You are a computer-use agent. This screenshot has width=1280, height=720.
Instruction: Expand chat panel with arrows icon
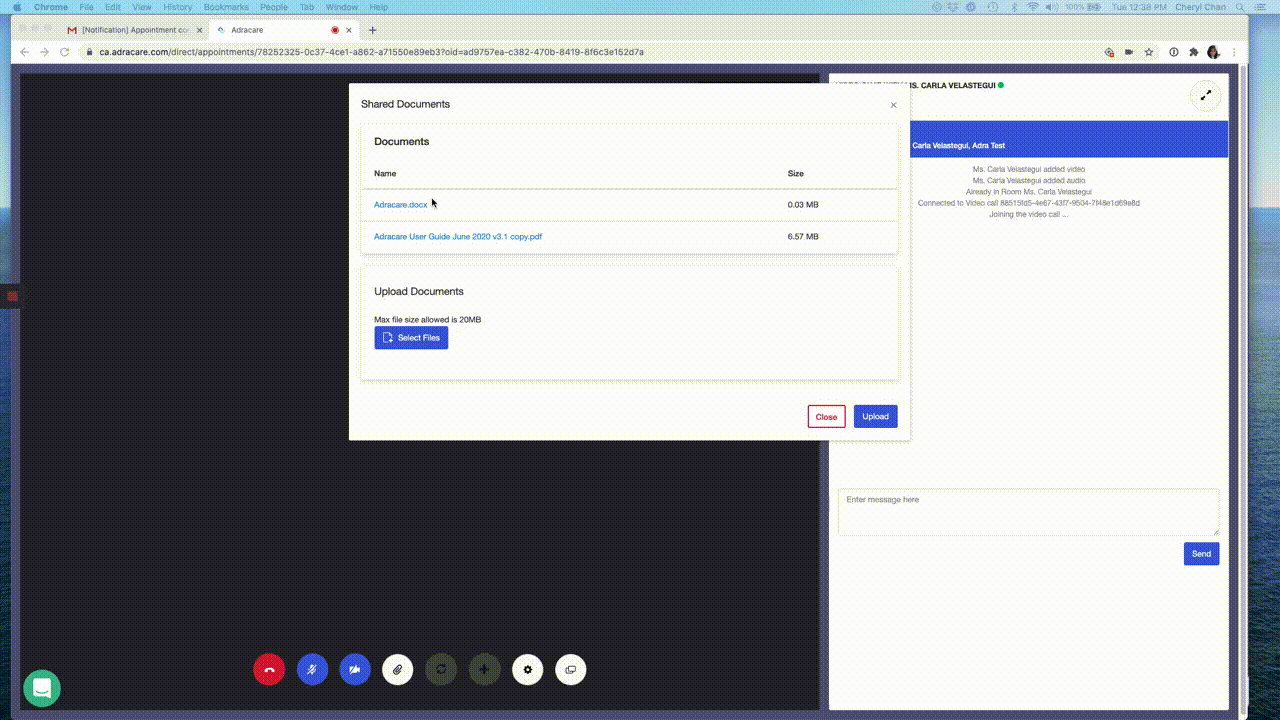pos(1206,95)
